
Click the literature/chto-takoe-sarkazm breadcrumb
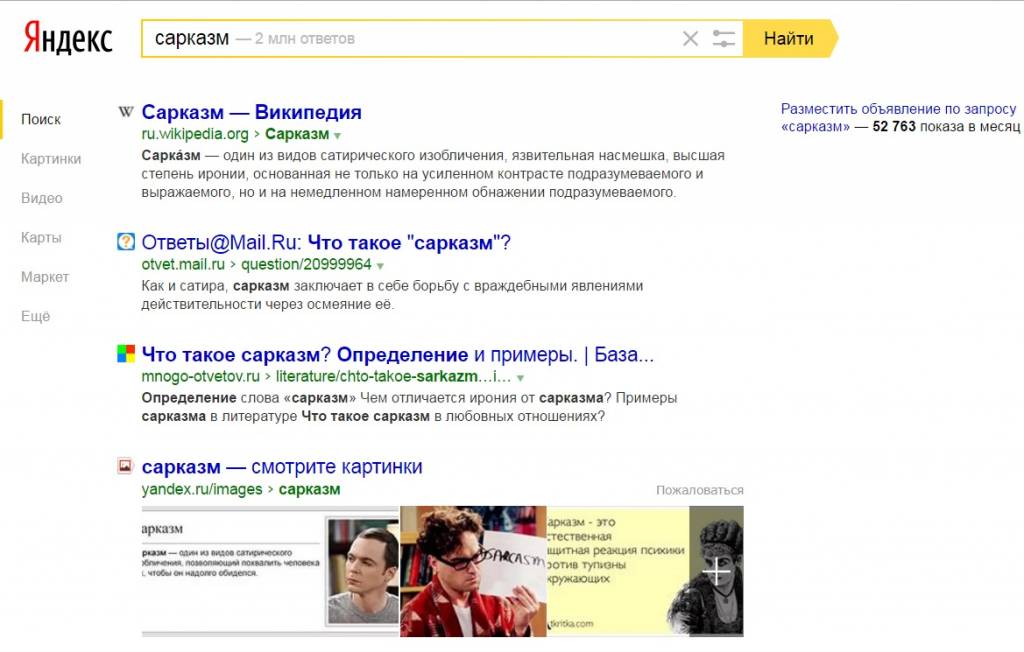[x=393, y=377]
